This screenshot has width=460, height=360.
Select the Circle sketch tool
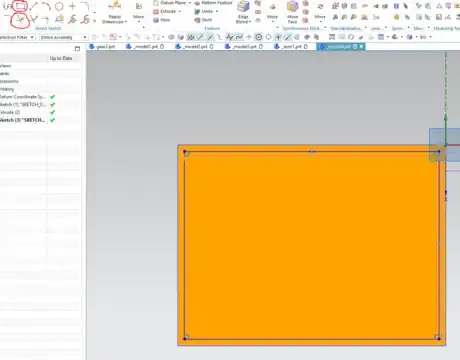click(59, 6)
